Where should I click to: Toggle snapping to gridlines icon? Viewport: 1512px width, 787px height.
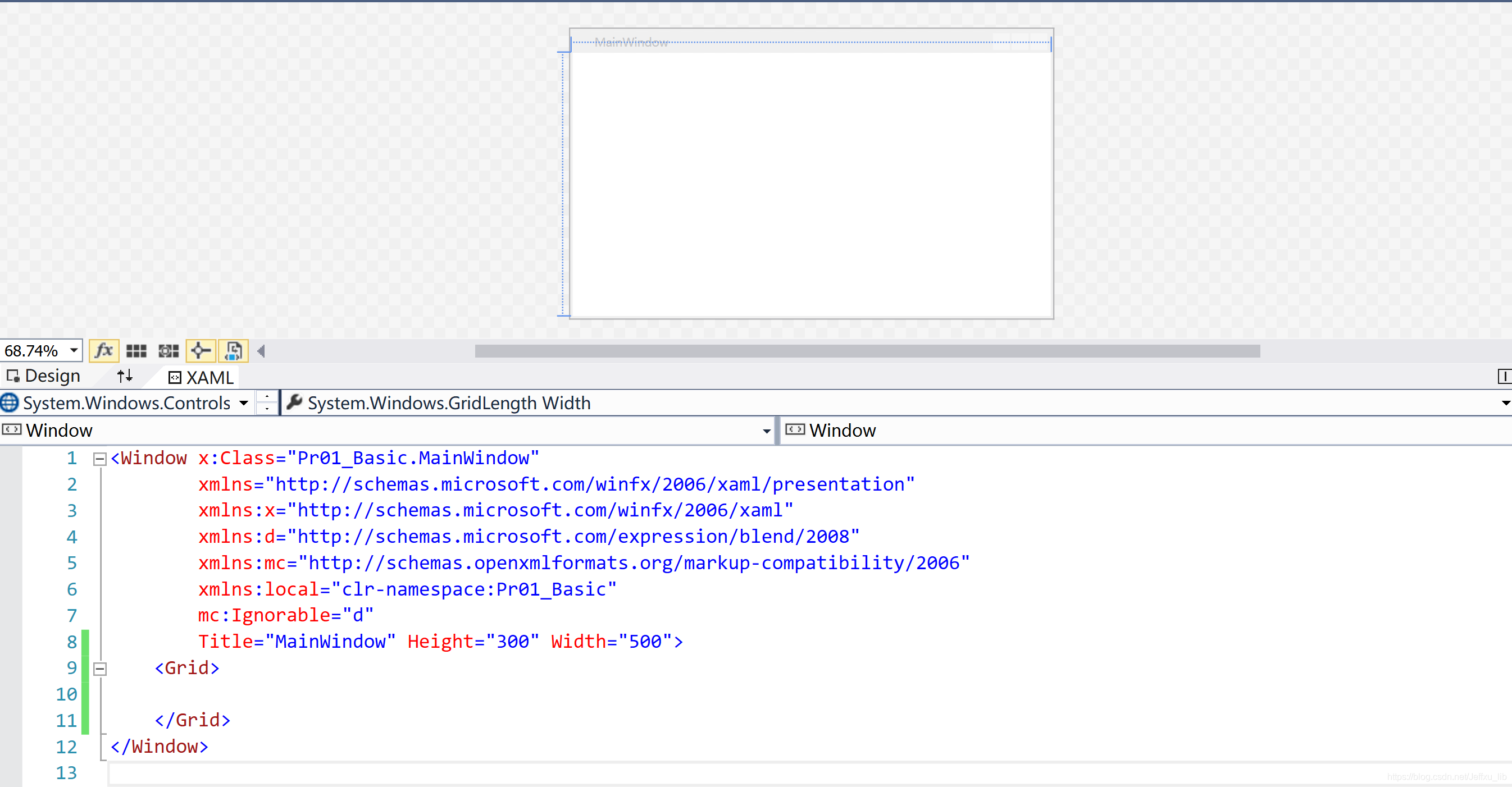point(168,351)
